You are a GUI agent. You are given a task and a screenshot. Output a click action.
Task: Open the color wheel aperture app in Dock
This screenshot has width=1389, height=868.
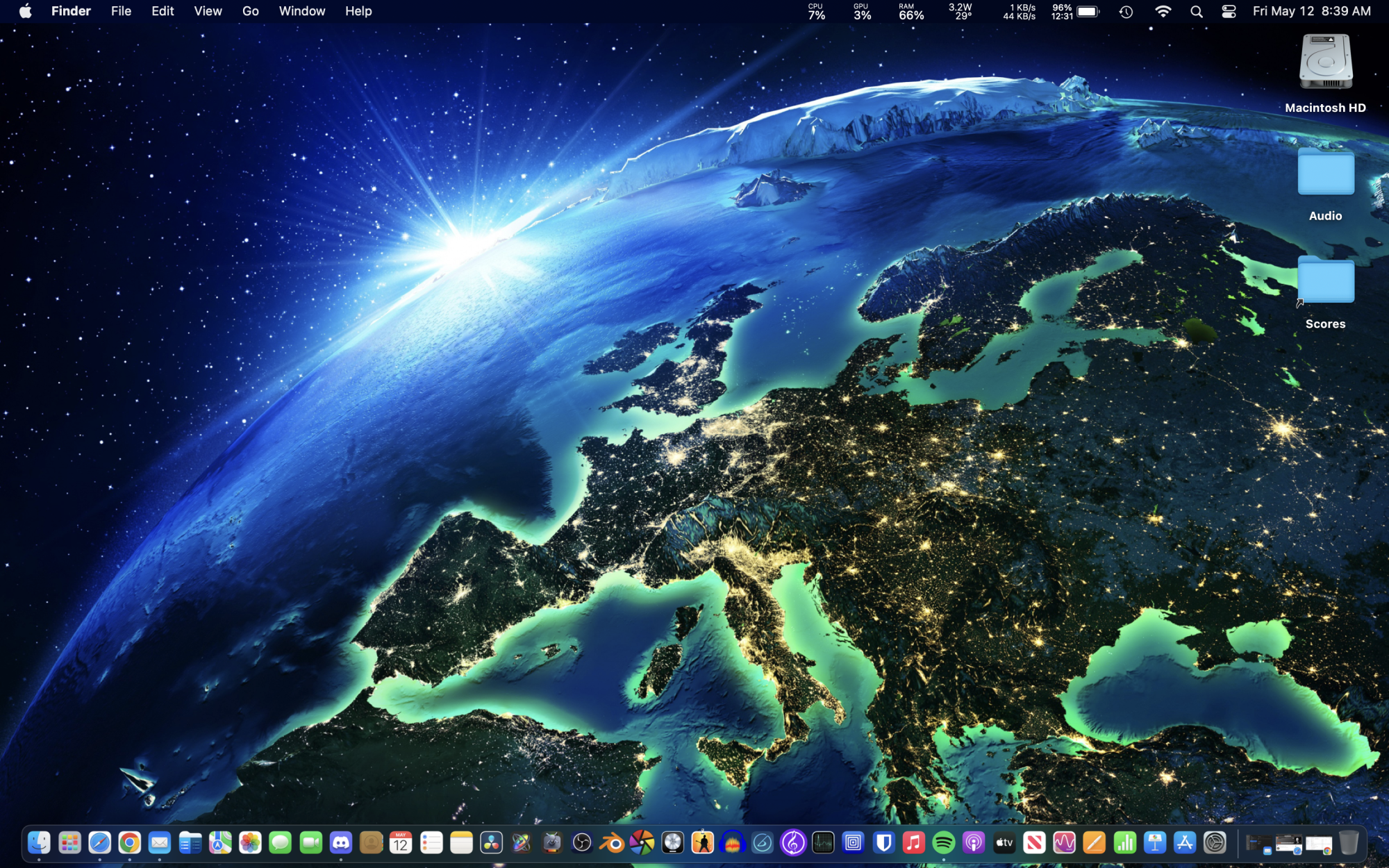(642, 843)
